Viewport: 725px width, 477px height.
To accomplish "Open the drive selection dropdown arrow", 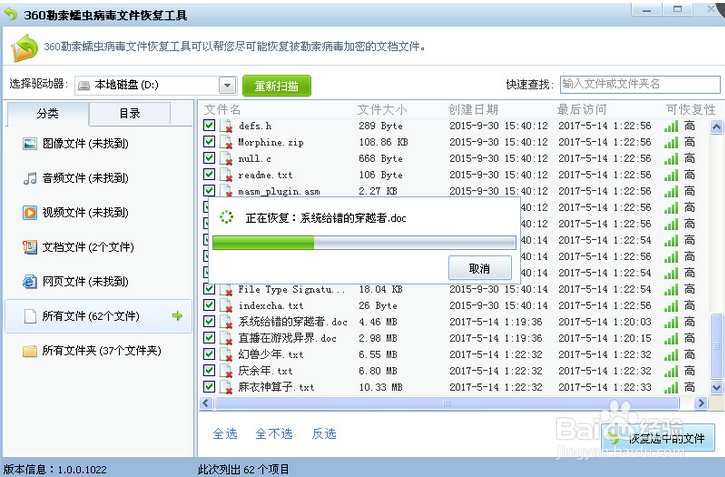I will pyautogui.click(x=227, y=86).
